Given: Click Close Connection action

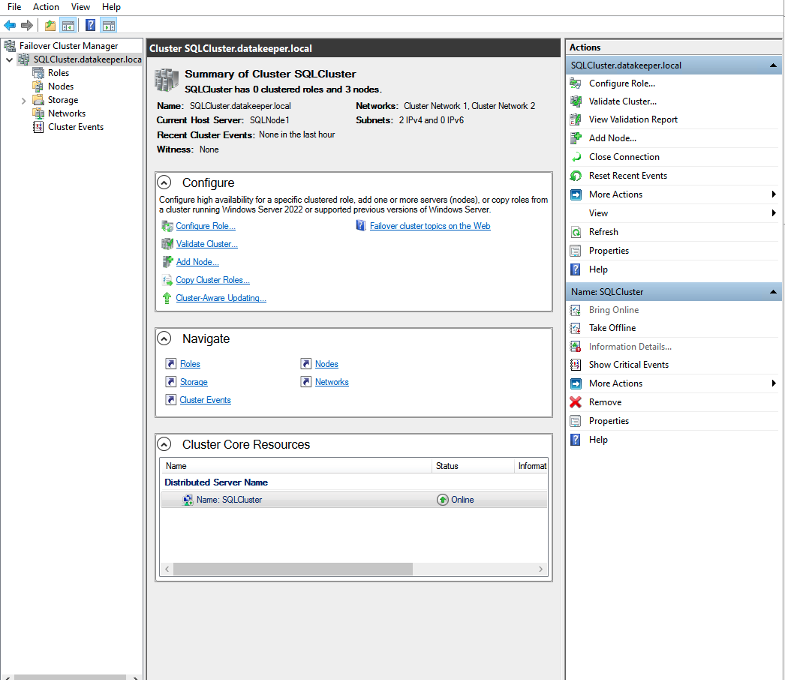Looking at the screenshot, I should (x=624, y=157).
